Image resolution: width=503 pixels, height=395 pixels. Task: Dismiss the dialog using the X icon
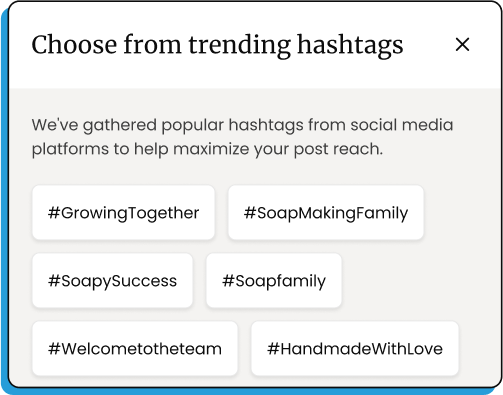click(x=462, y=45)
